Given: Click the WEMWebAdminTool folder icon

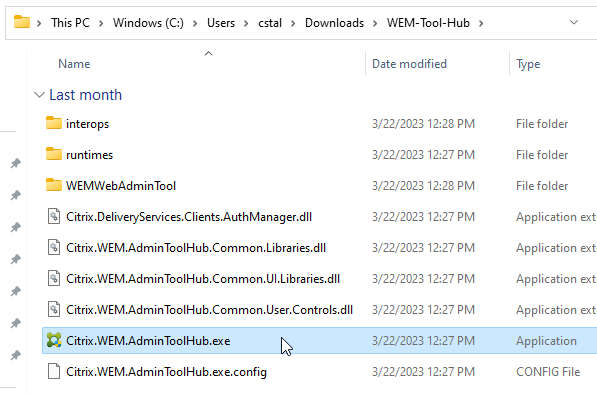Looking at the screenshot, I should pos(54,185).
